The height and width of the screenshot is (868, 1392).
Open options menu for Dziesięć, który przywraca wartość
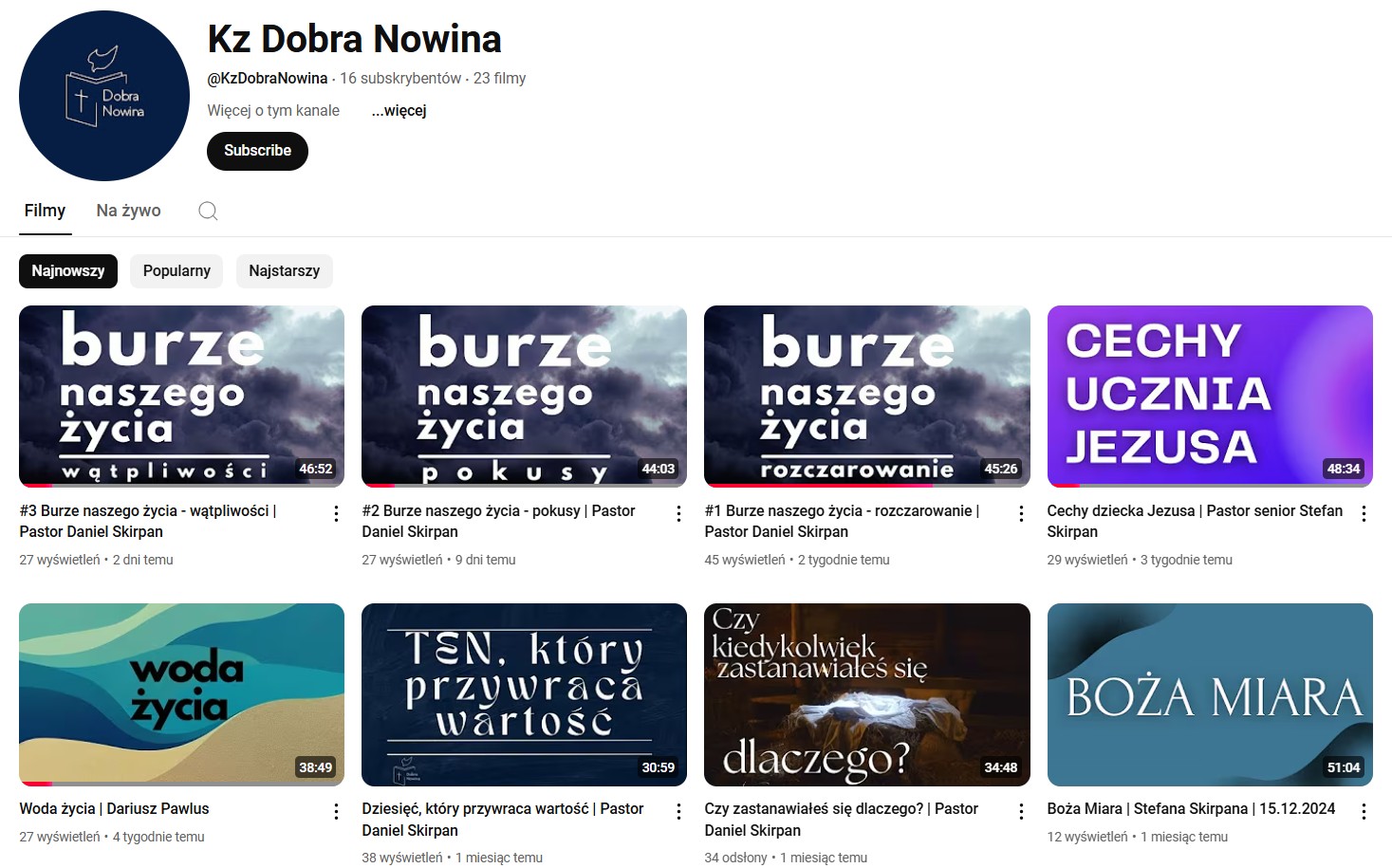[x=678, y=811]
